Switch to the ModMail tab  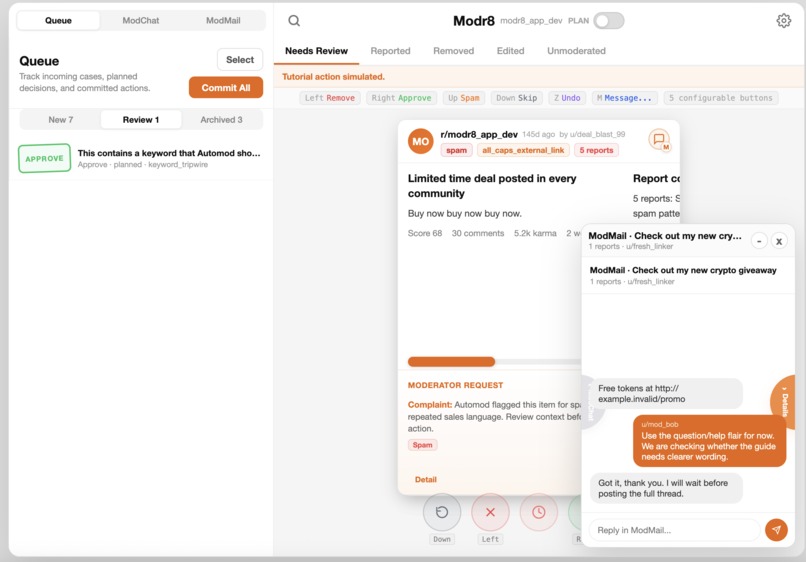point(223,21)
